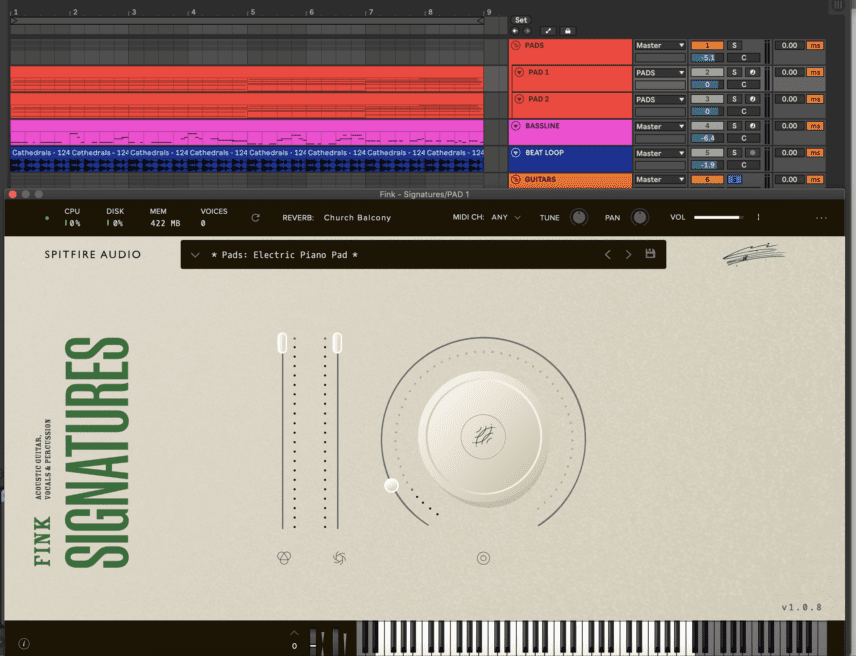Screen dimensions: 856x656
Task: Toggle the BEAT LOOP track activator button 5
Action: tap(707, 152)
